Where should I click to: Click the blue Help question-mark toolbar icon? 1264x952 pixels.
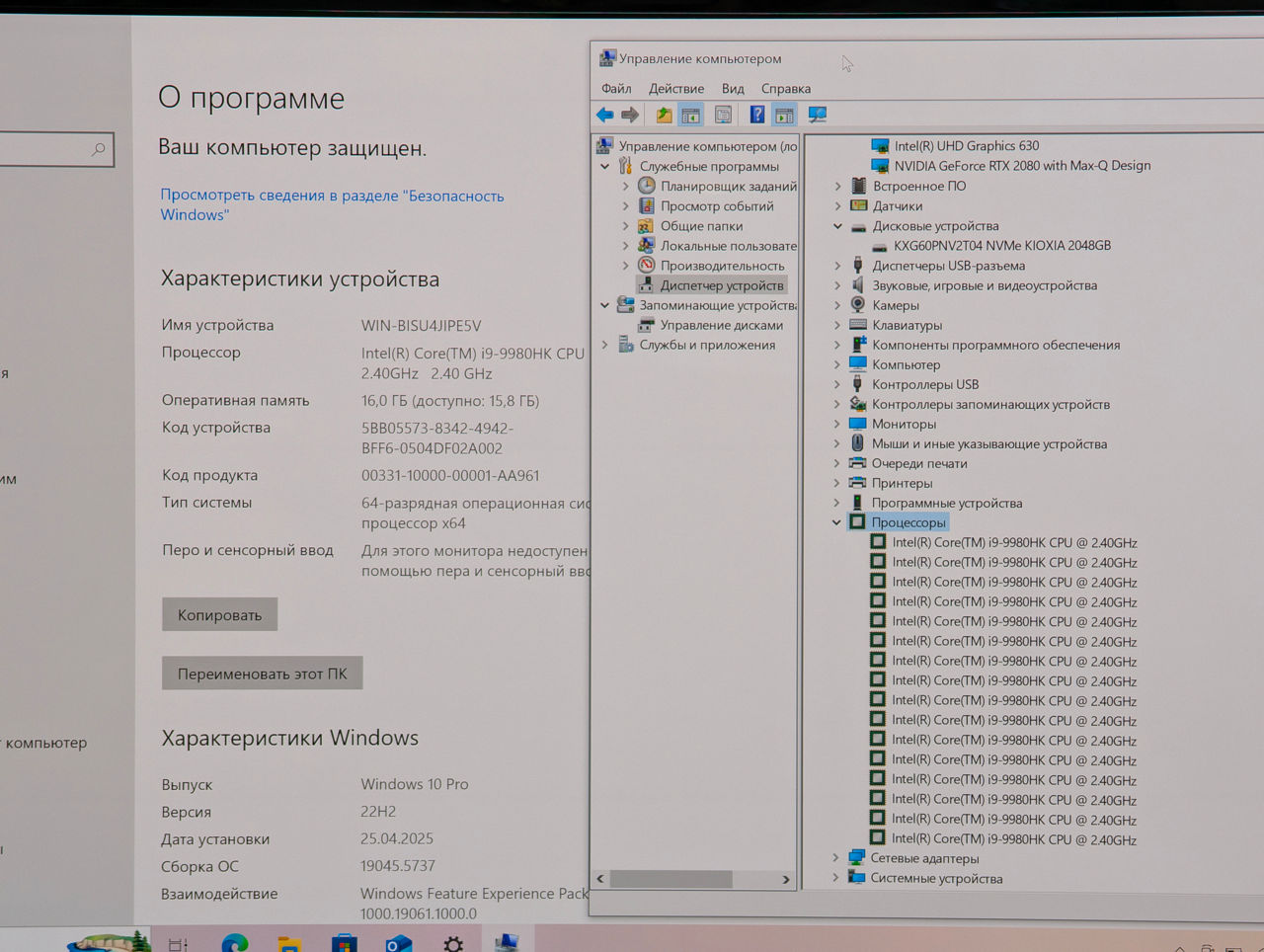coord(756,116)
